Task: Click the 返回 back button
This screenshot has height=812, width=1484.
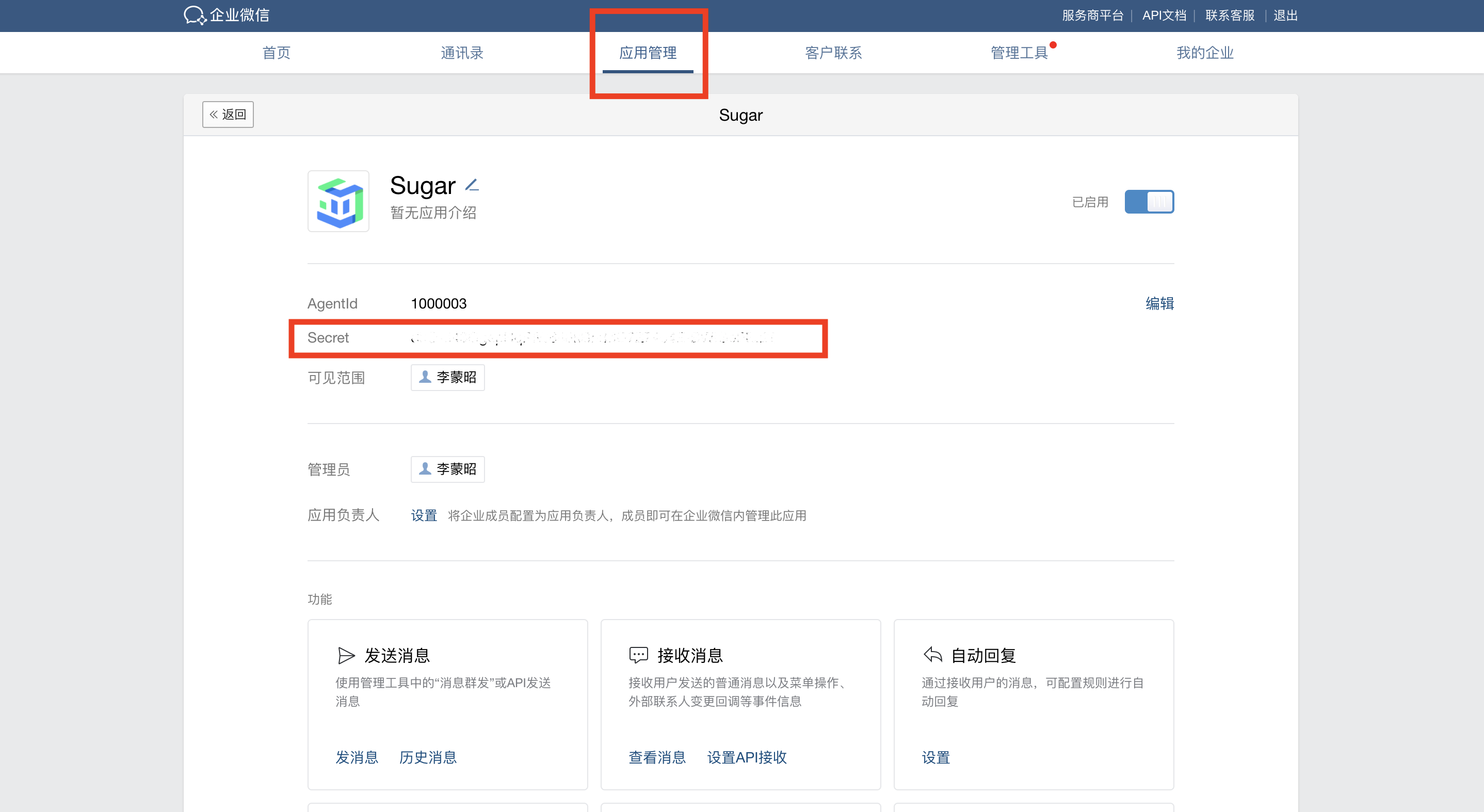Action: click(228, 114)
